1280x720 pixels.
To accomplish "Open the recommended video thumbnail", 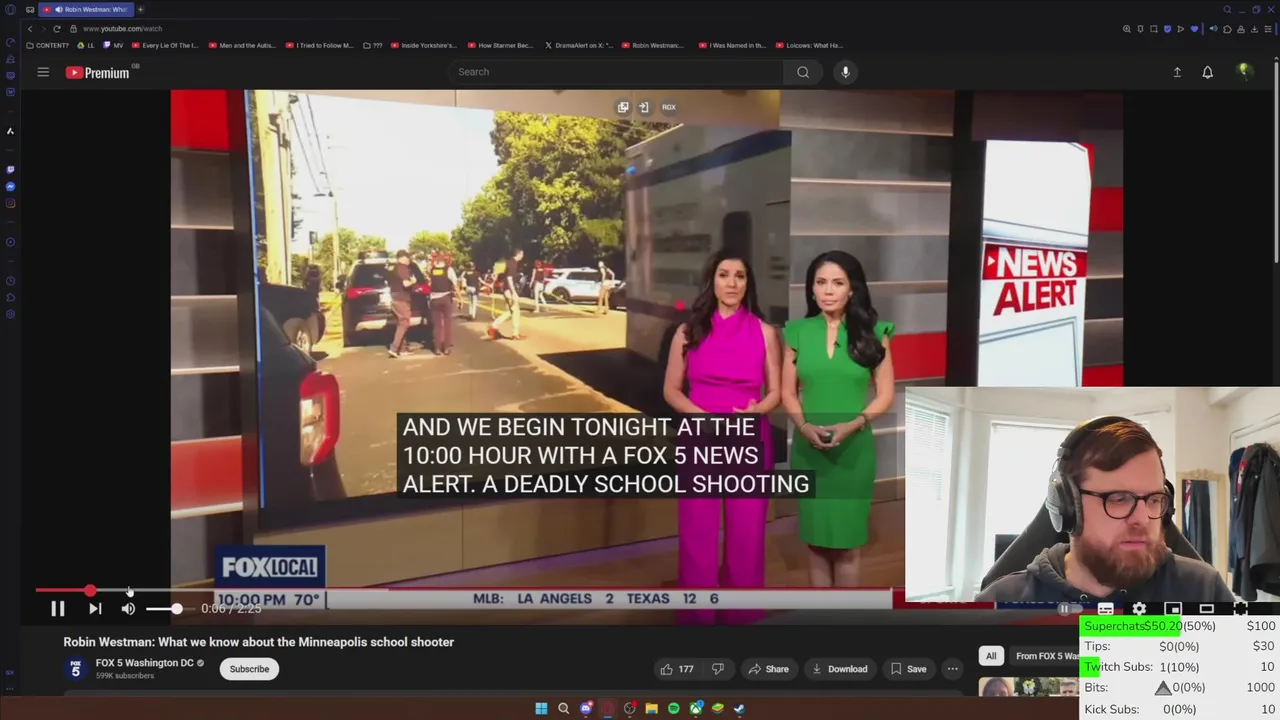I will (x=1028, y=686).
